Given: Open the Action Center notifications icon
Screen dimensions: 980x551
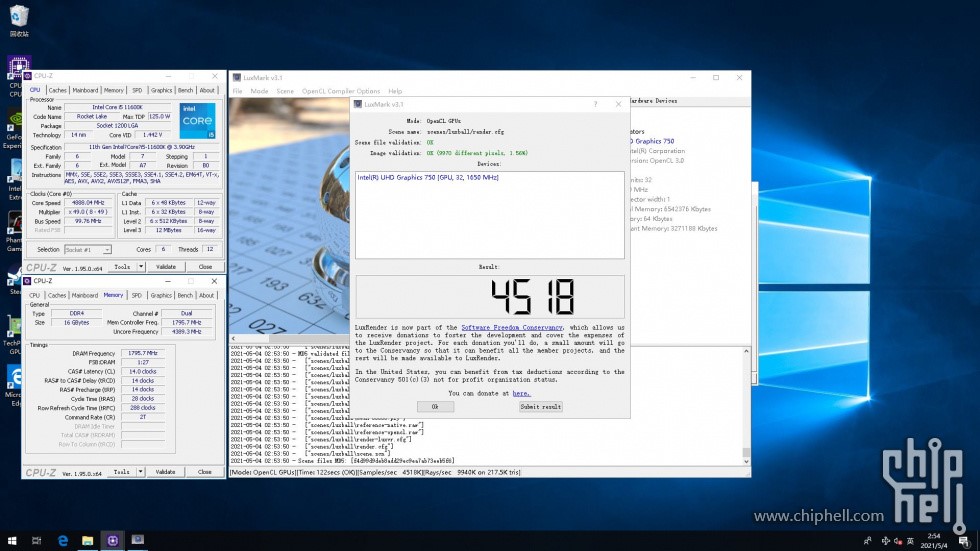Looking at the screenshot, I should click(964, 541).
